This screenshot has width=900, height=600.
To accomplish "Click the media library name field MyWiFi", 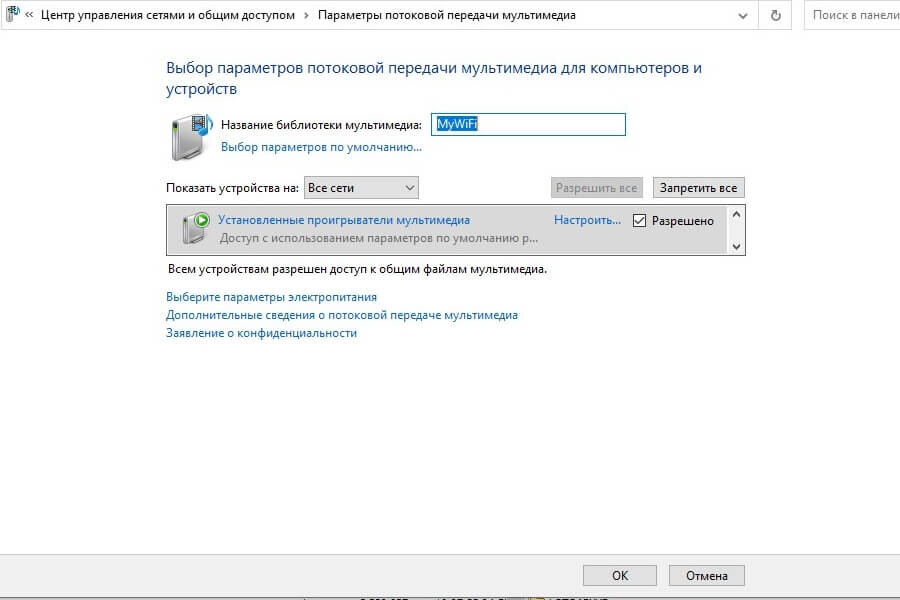I will [x=528, y=124].
